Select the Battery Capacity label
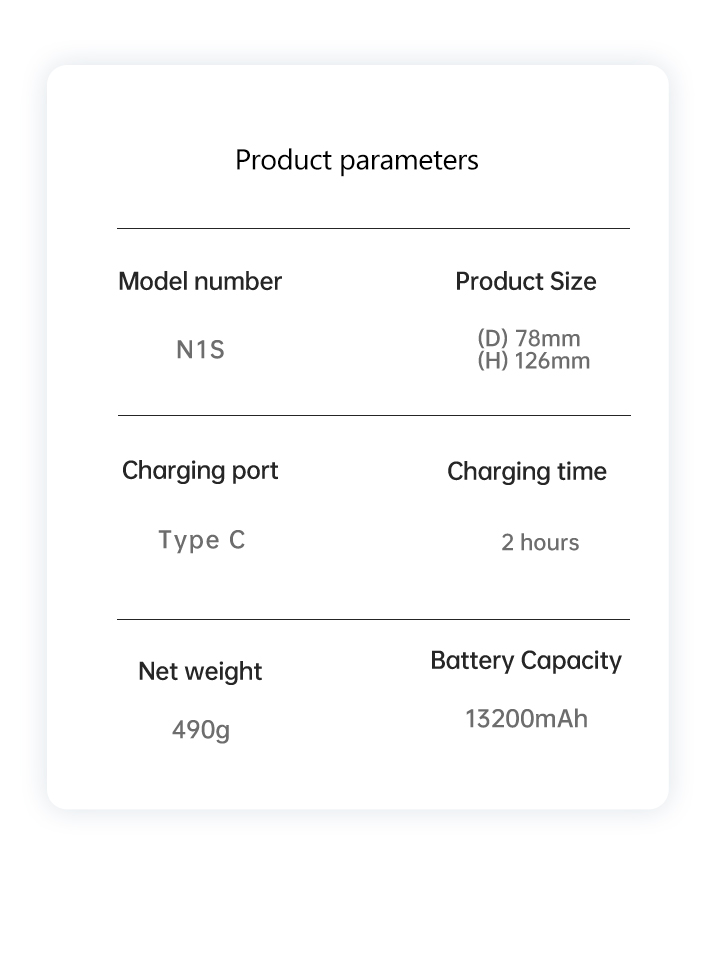 point(526,661)
